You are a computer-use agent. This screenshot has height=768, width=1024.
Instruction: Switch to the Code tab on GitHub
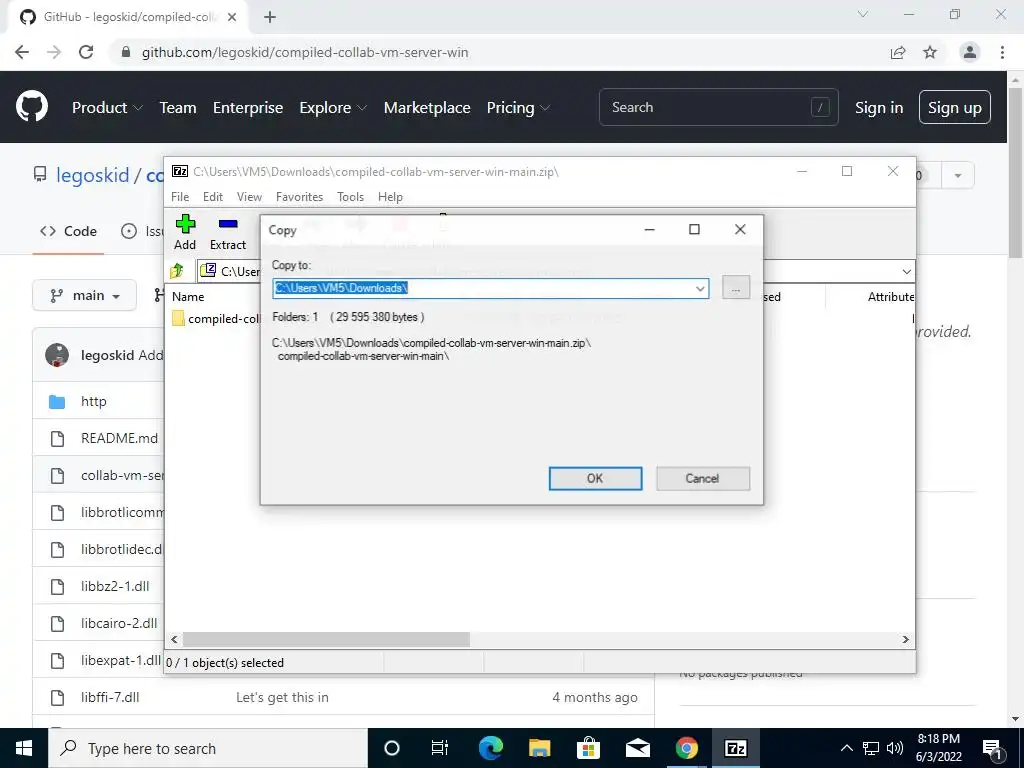click(x=69, y=231)
